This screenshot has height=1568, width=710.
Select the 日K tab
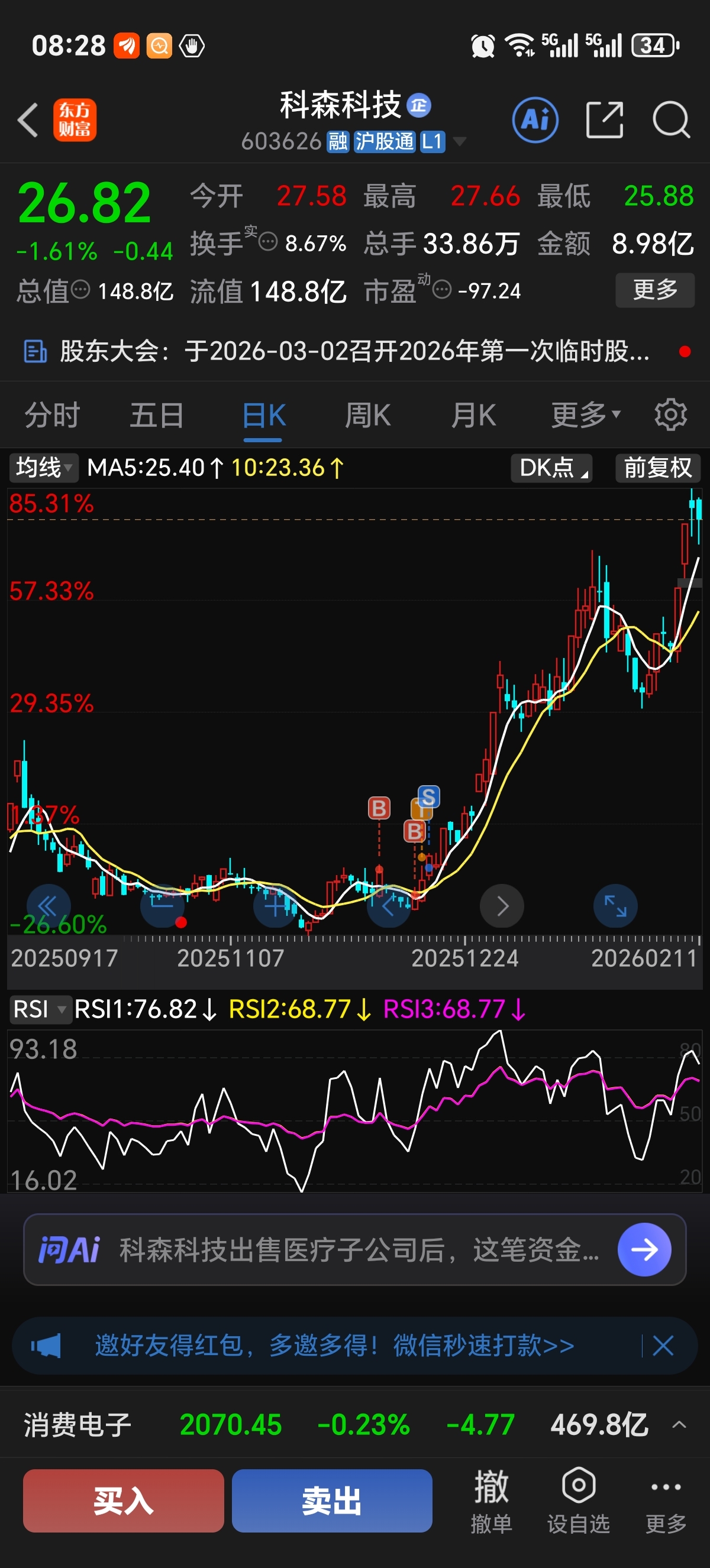264,415
